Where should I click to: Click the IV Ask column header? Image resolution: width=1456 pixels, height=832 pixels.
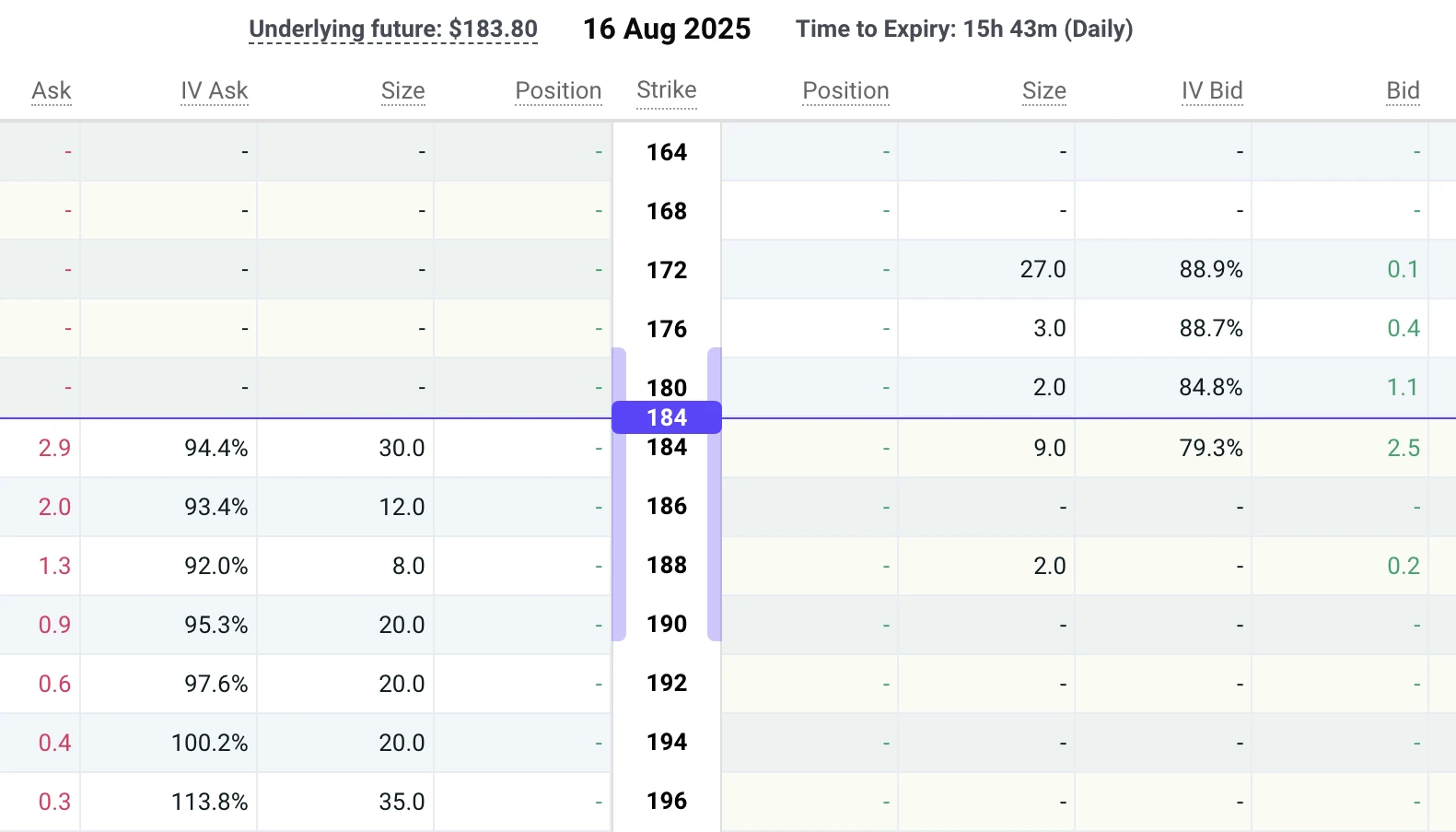click(215, 91)
